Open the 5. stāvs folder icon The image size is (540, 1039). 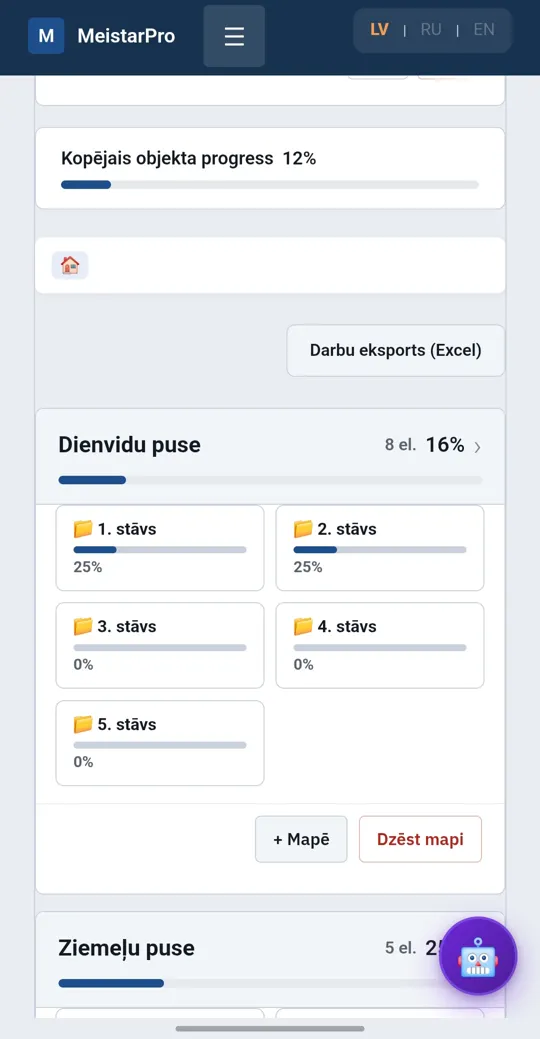click(x=83, y=724)
